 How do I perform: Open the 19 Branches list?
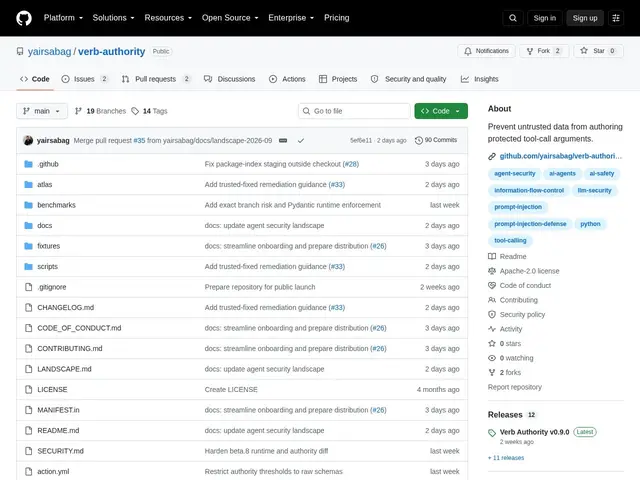click(x=100, y=111)
